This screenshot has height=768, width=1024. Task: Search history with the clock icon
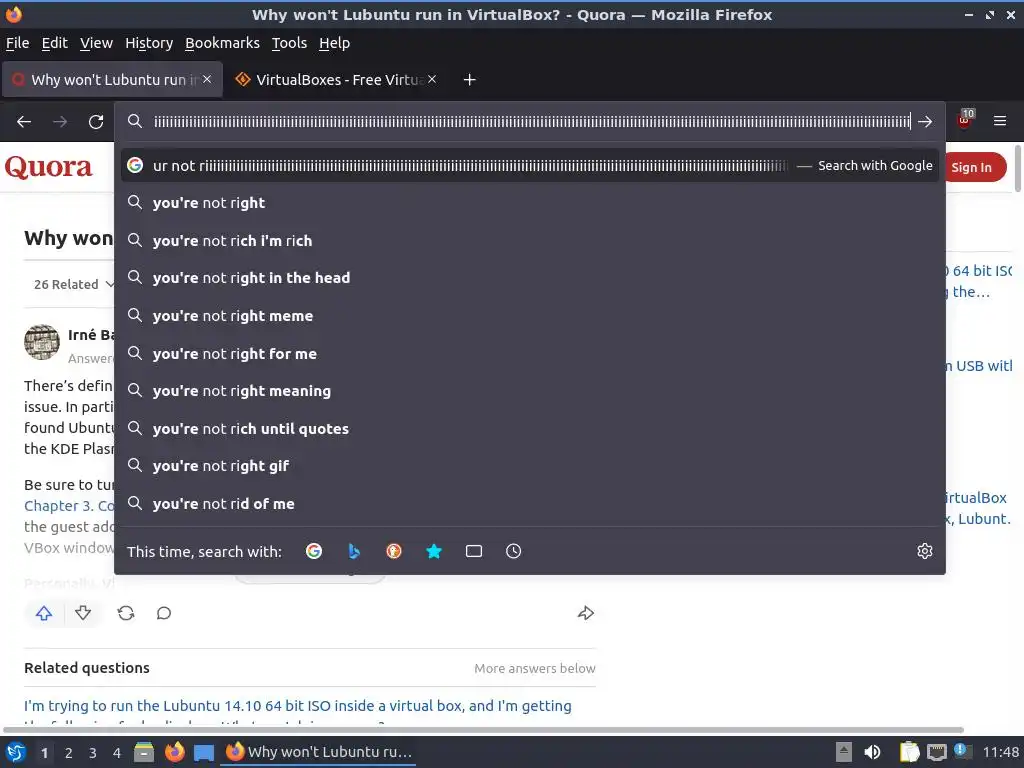pos(514,551)
